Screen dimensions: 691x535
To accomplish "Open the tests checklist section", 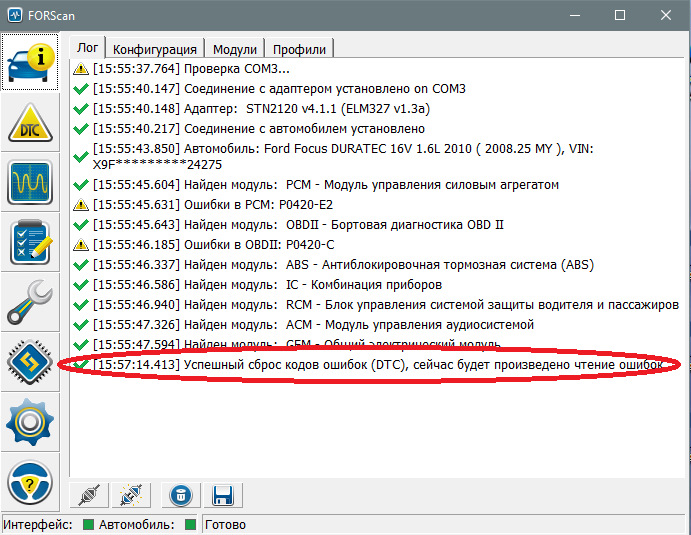I will [x=30, y=242].
